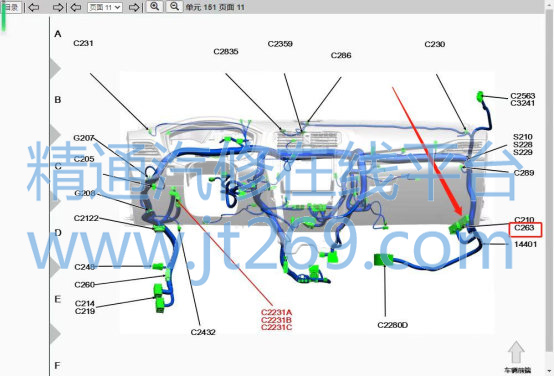The image size is (554, 376).
Task: Select the C2280D connector label
Action: (x=393, y=325)
